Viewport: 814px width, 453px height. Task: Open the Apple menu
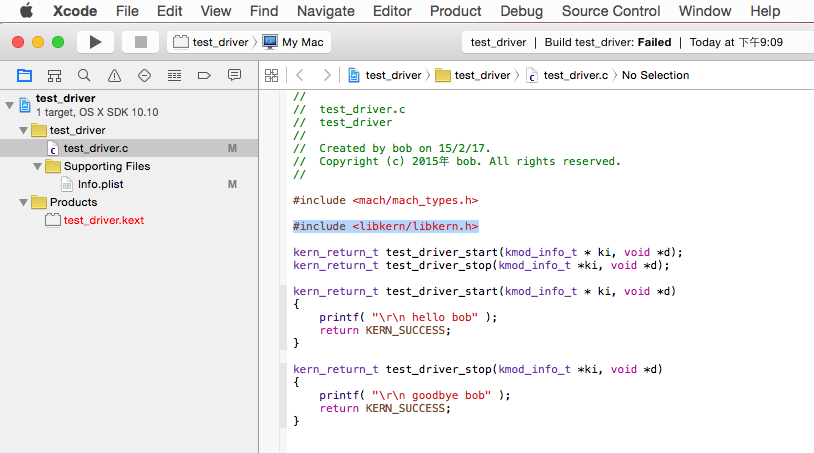click(26, 11)
